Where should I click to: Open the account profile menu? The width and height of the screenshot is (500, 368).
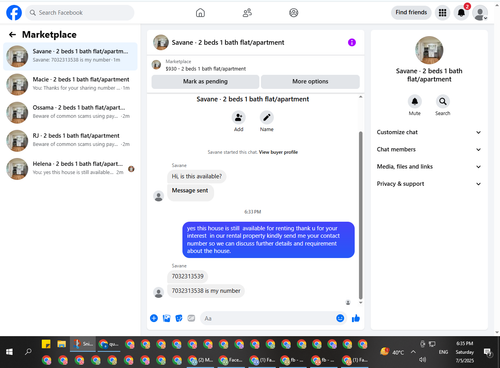pyautogui.click(x=480, y=13)
